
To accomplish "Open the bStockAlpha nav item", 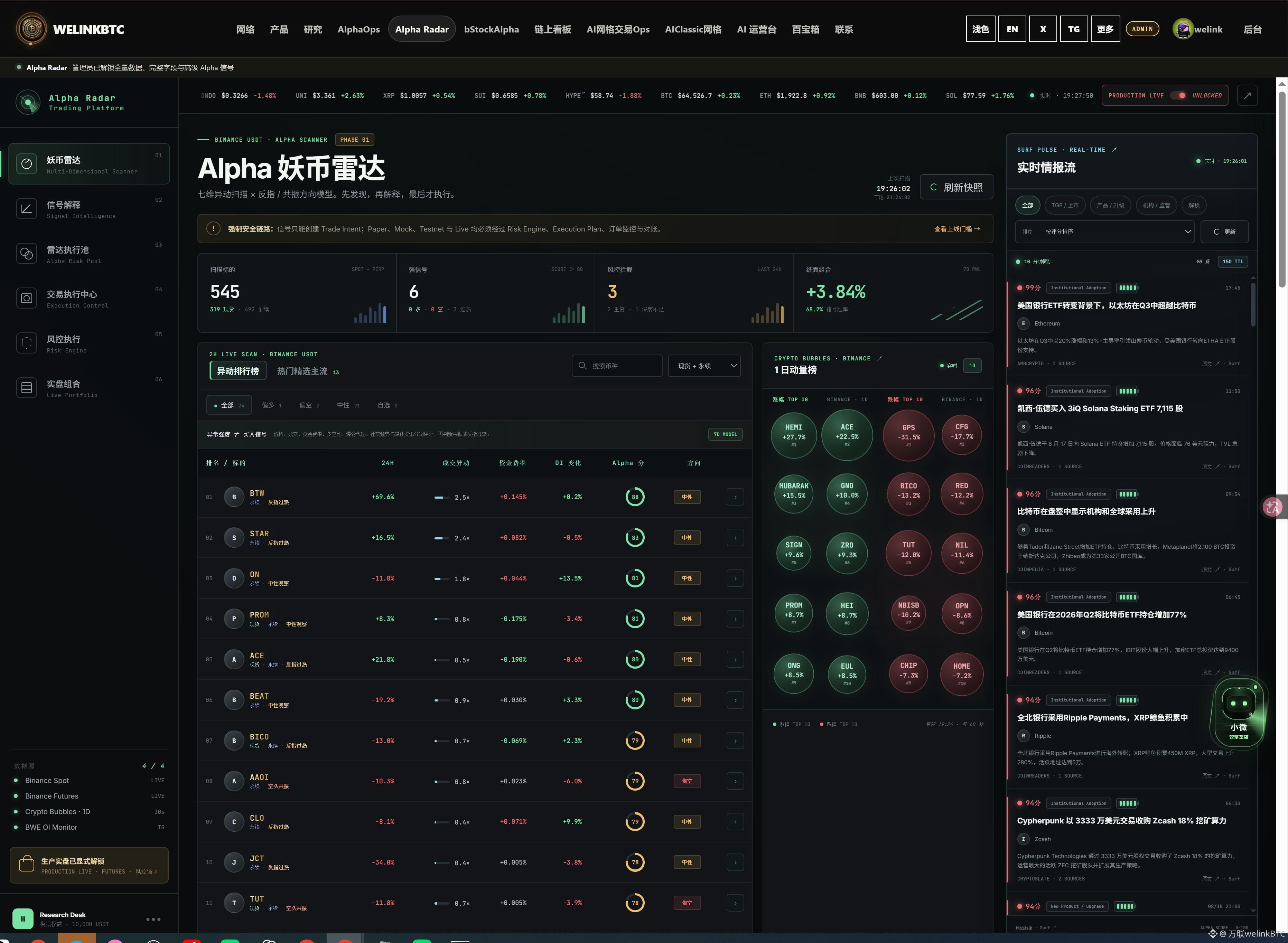I will 492,29.
